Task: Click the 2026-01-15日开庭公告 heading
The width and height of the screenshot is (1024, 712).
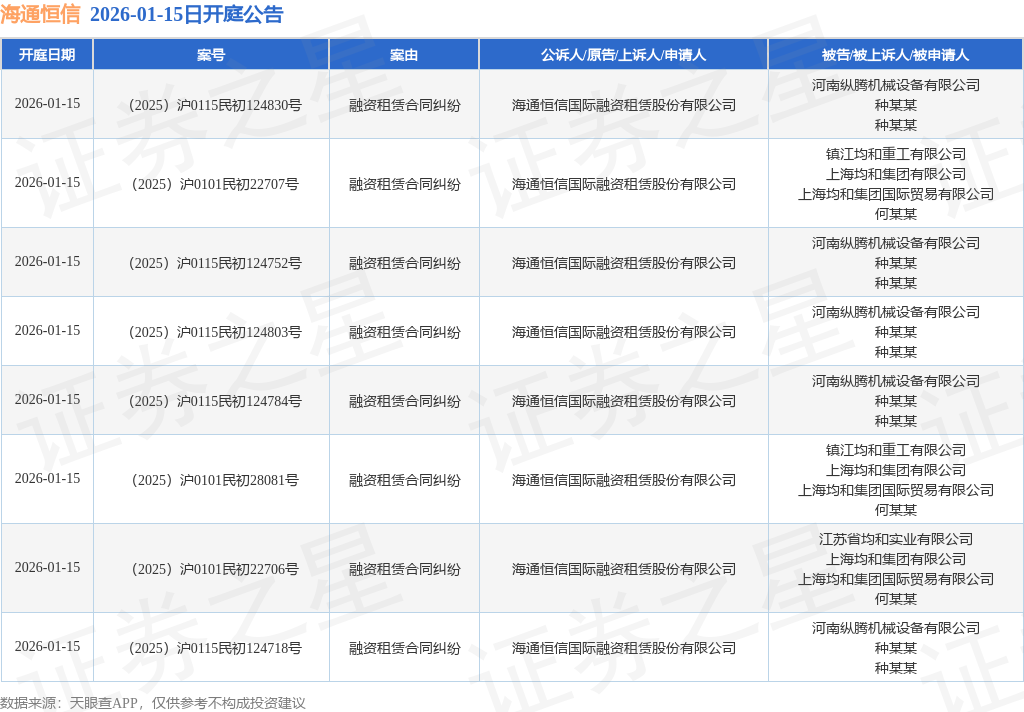Action: pyautogui.click(x=186, y=14)
